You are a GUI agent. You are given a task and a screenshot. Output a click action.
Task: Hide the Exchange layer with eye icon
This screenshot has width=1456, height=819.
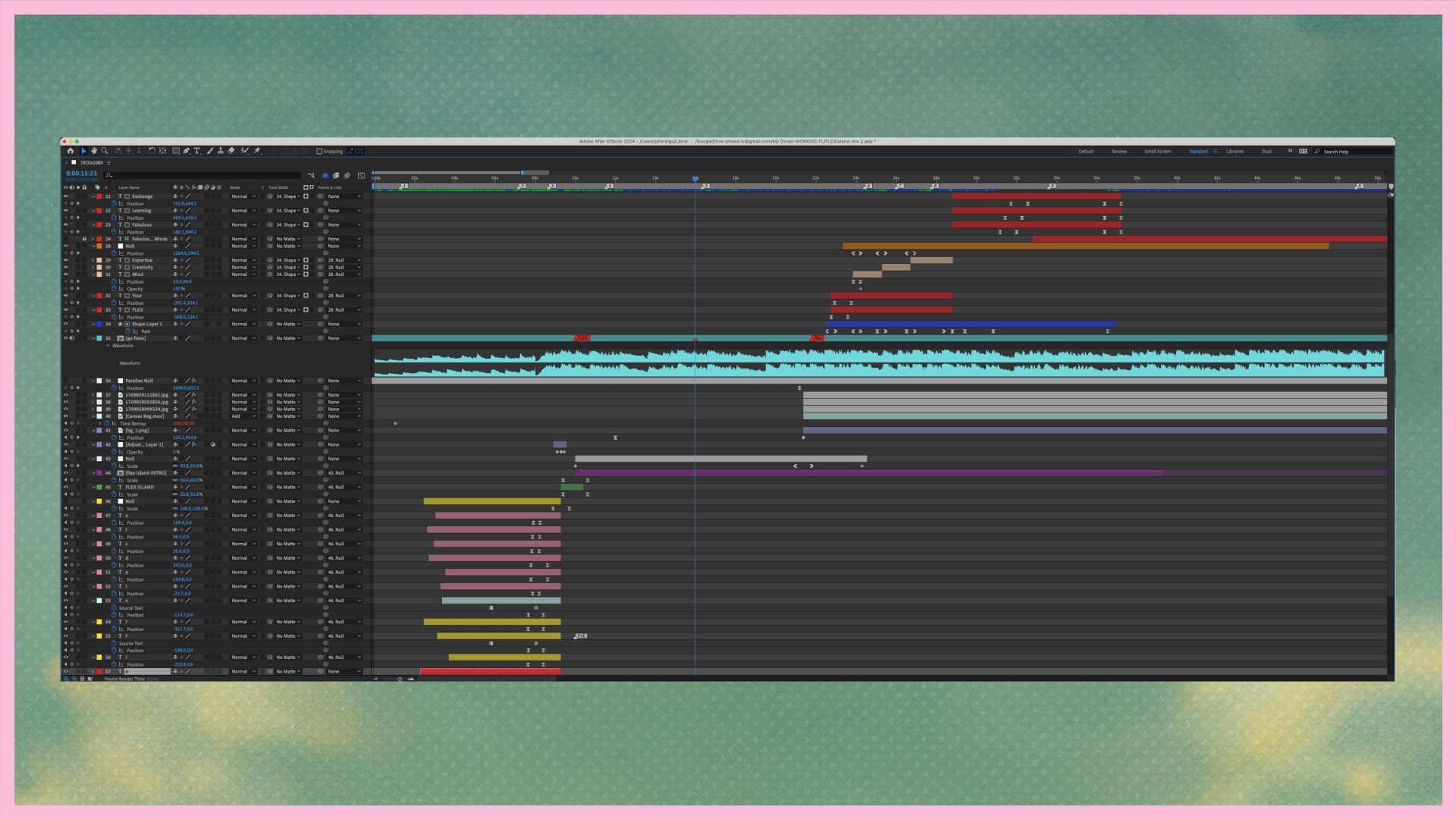click(x=65, y=196)
